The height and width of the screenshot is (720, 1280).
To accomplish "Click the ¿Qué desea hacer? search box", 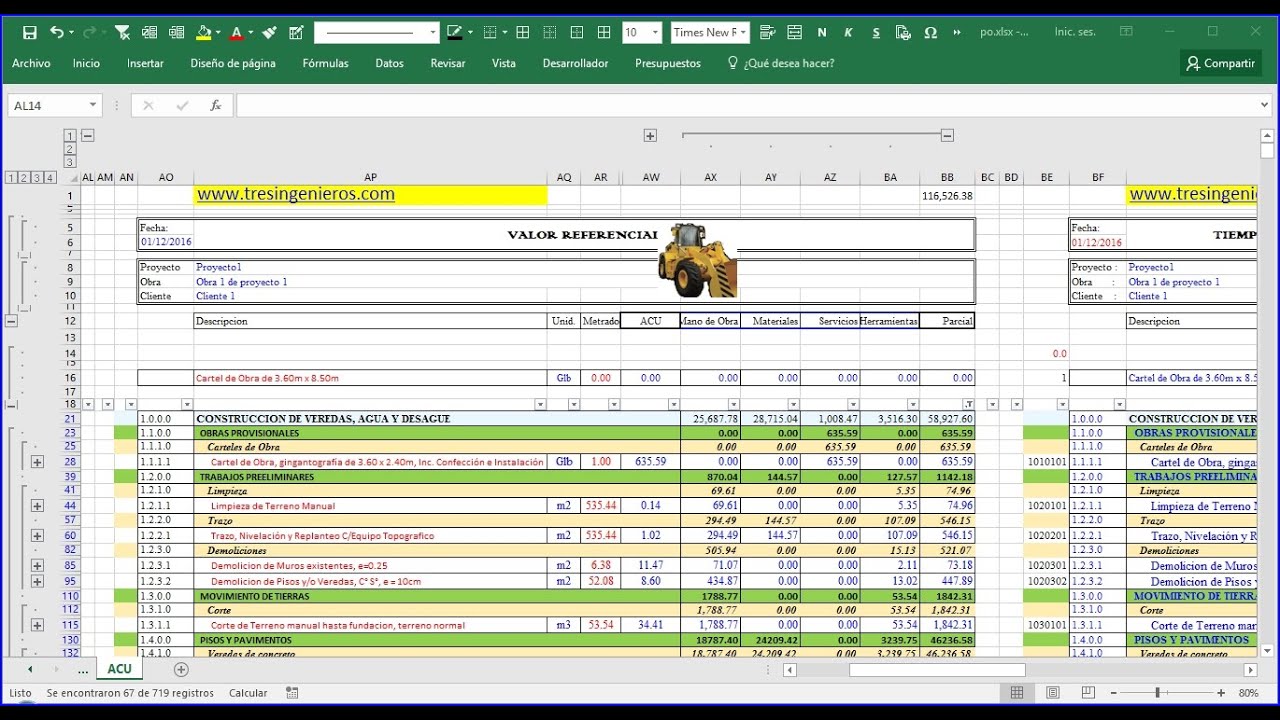I will (780, 63).
